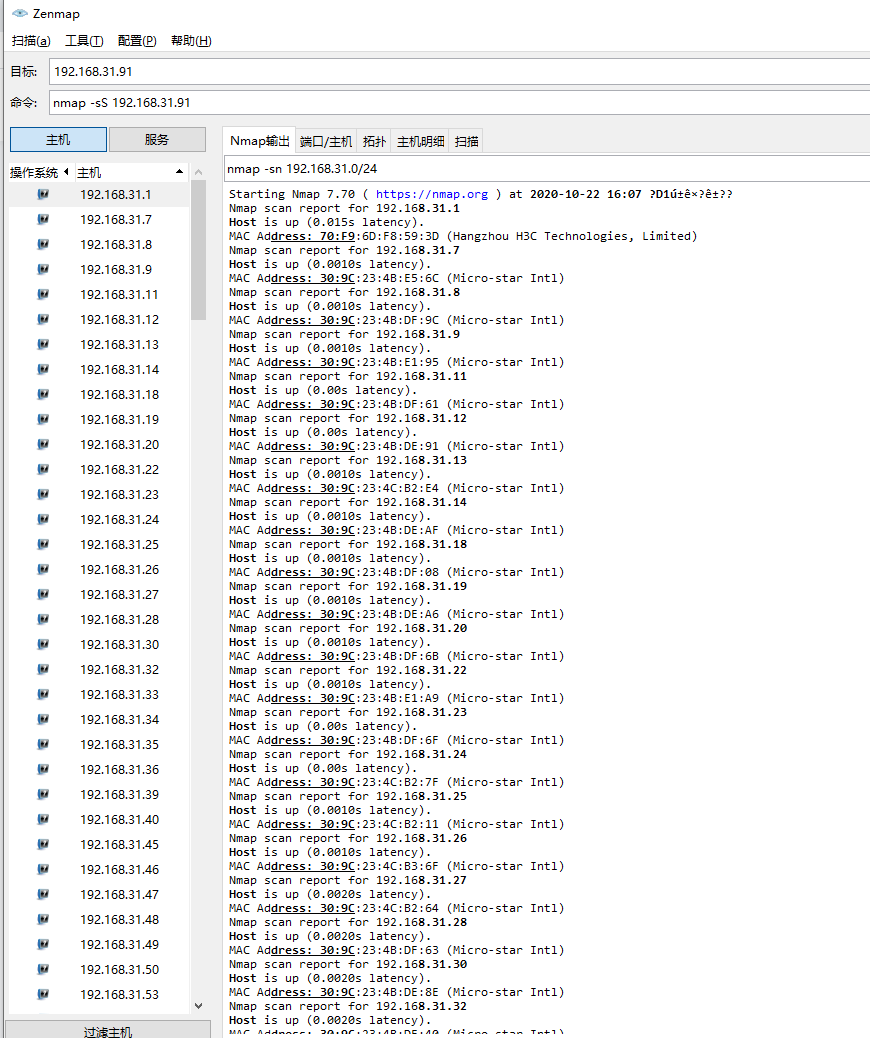
Task: Sort by the 主机 column header
Action: point(130,172)
